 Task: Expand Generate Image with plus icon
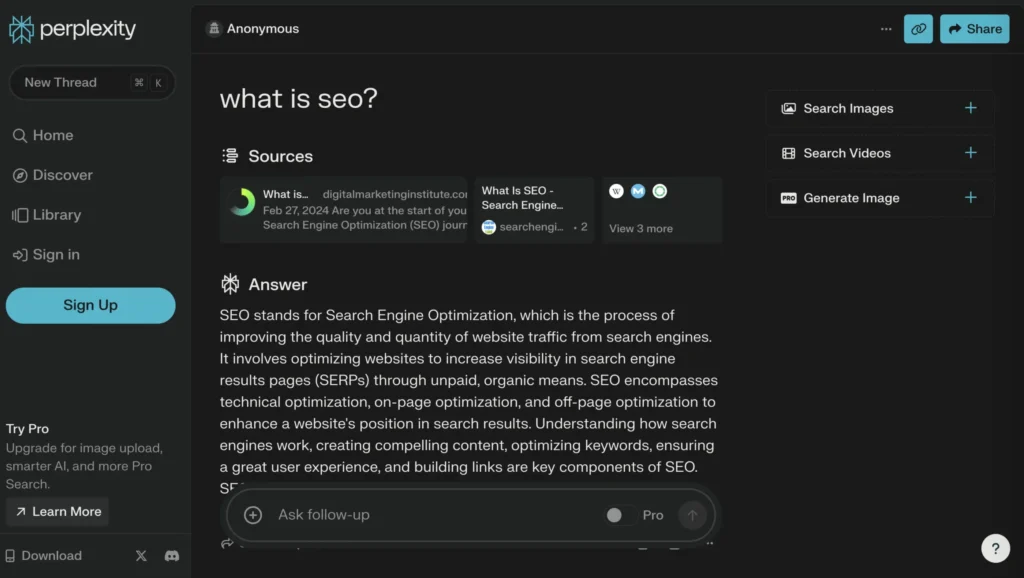(x=970, y=198)
